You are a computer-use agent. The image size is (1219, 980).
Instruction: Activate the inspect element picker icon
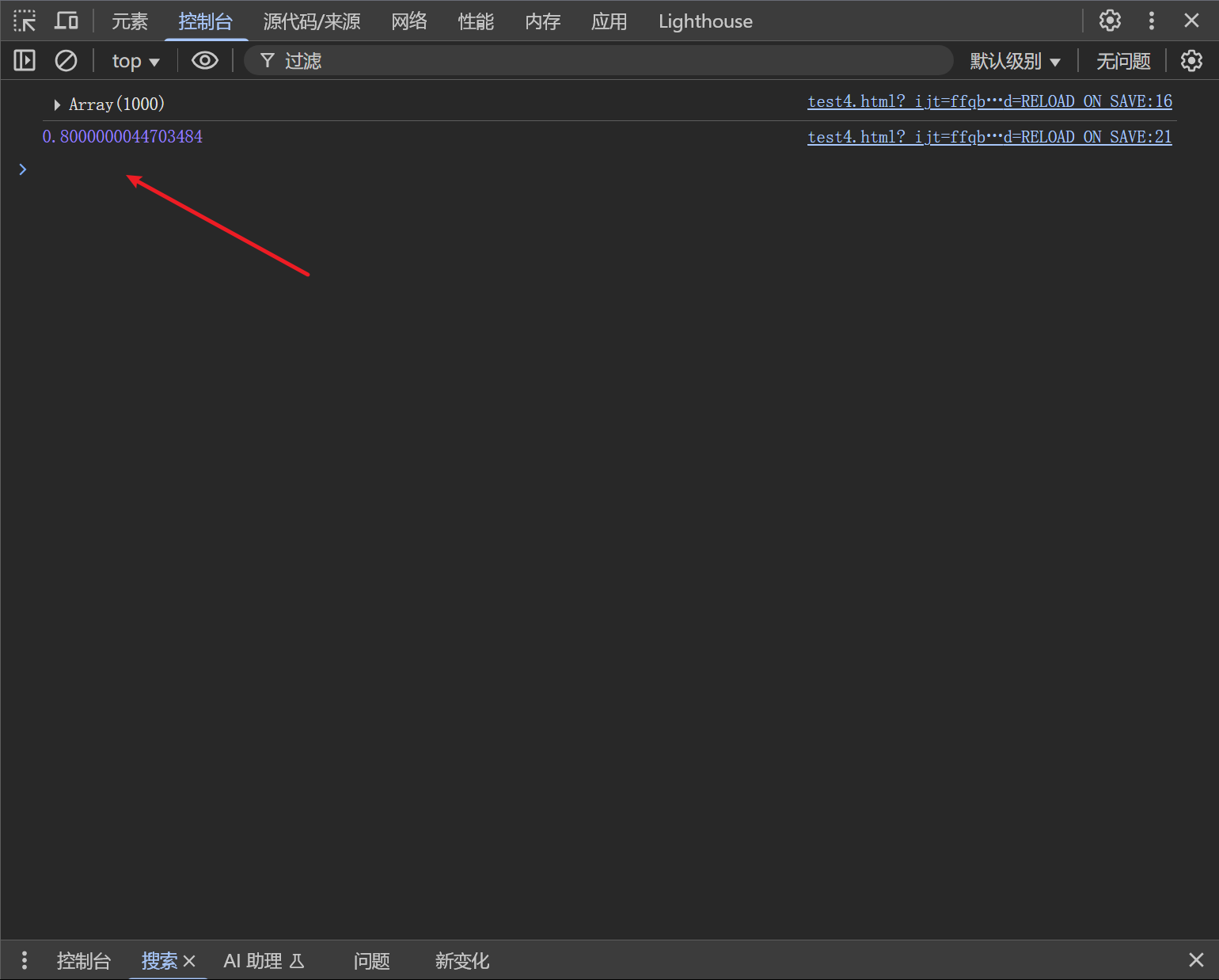click(25, 21)
